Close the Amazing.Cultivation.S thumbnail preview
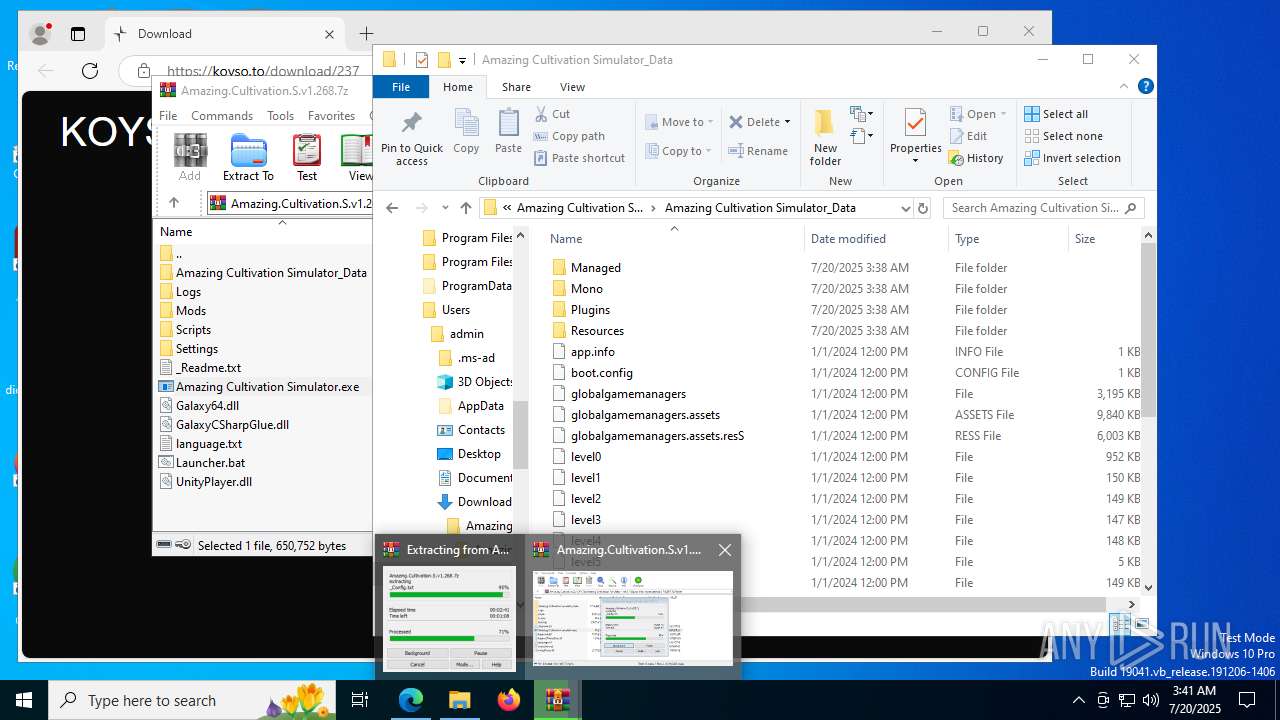This screenshot has height=720, width=1280. pyautogui.click(x=725, y=550)
